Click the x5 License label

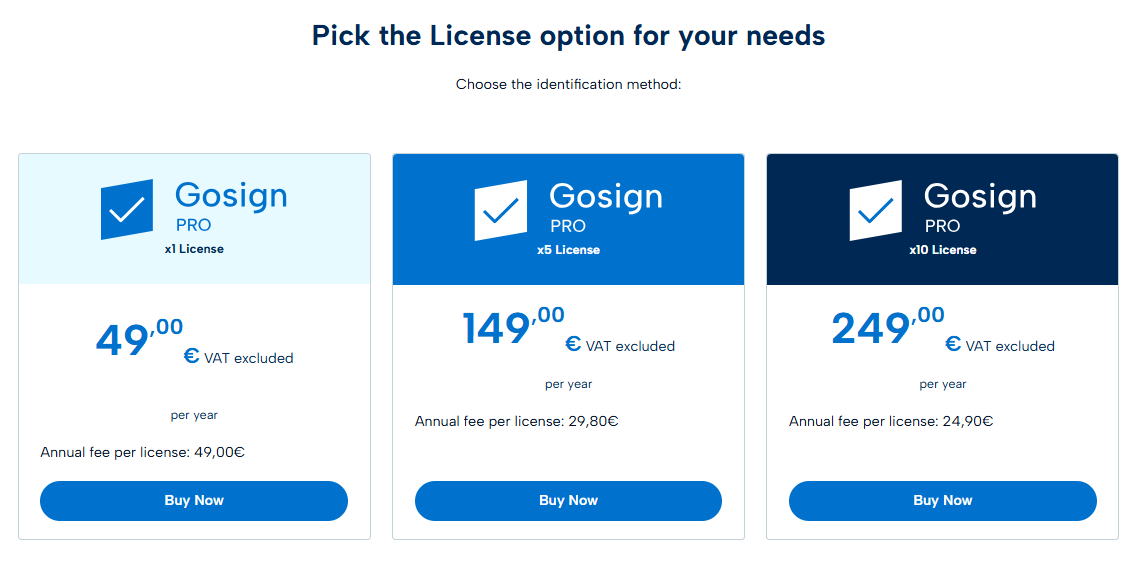[568, 250]
